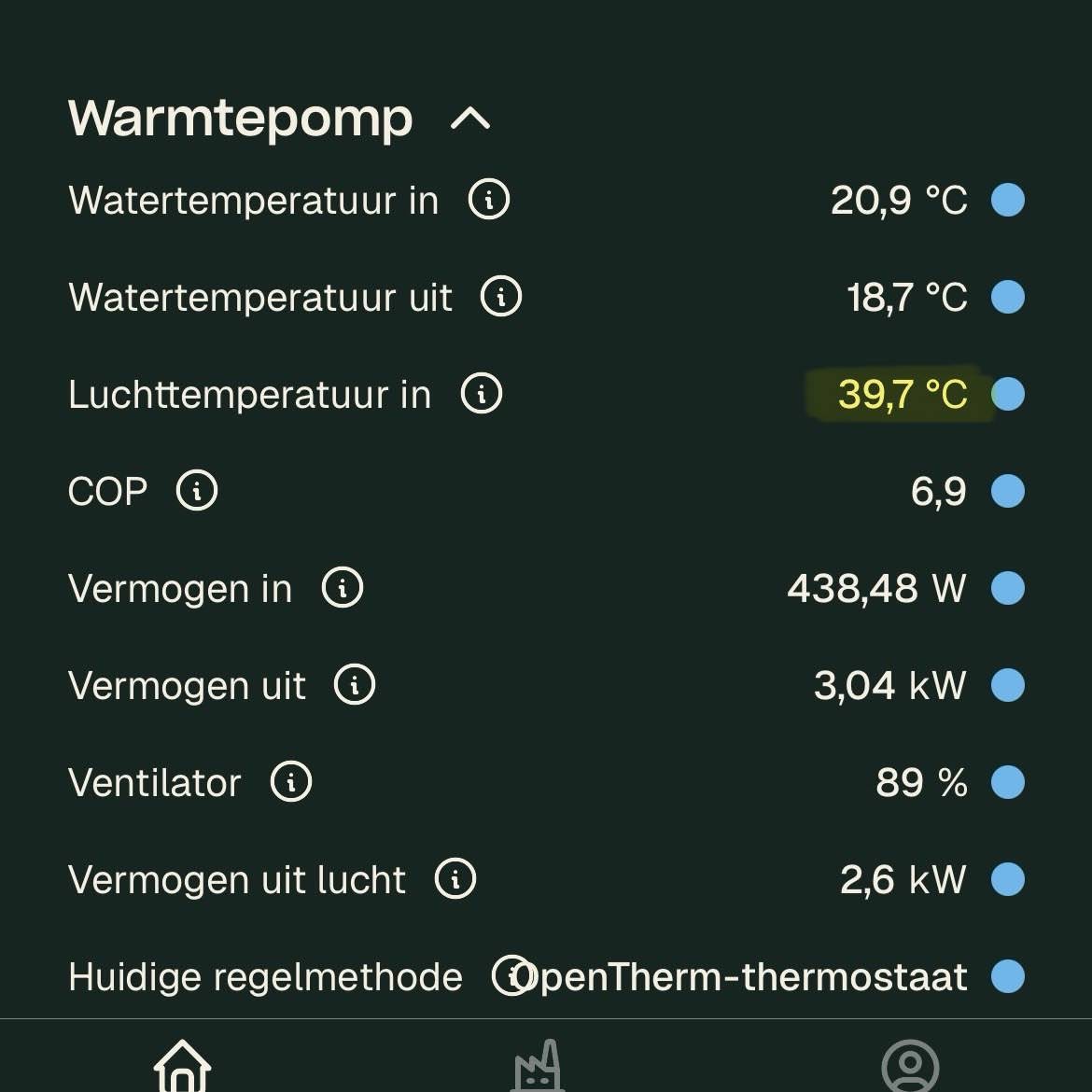The height and width of the screenshot is (1092, 1092).
Task: Show info for Huidige regelmethode
Action: coord(509,976)
